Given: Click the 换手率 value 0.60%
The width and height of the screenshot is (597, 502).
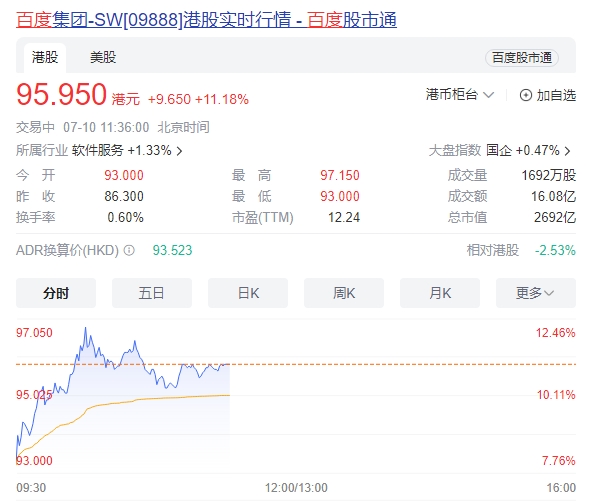Looking at the screenshot, I should (x=125, y=217).
